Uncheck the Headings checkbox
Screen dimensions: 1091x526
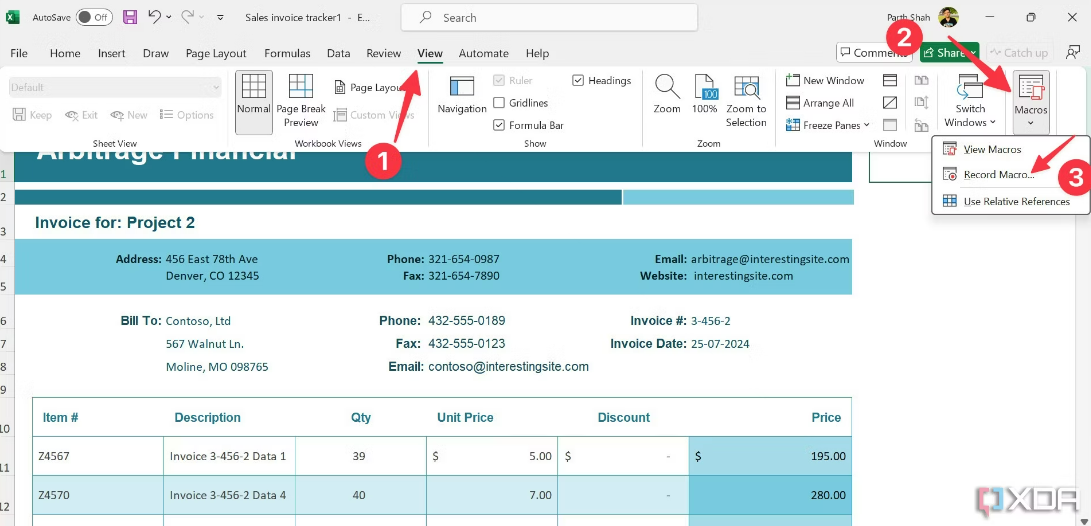pos(578,81)
